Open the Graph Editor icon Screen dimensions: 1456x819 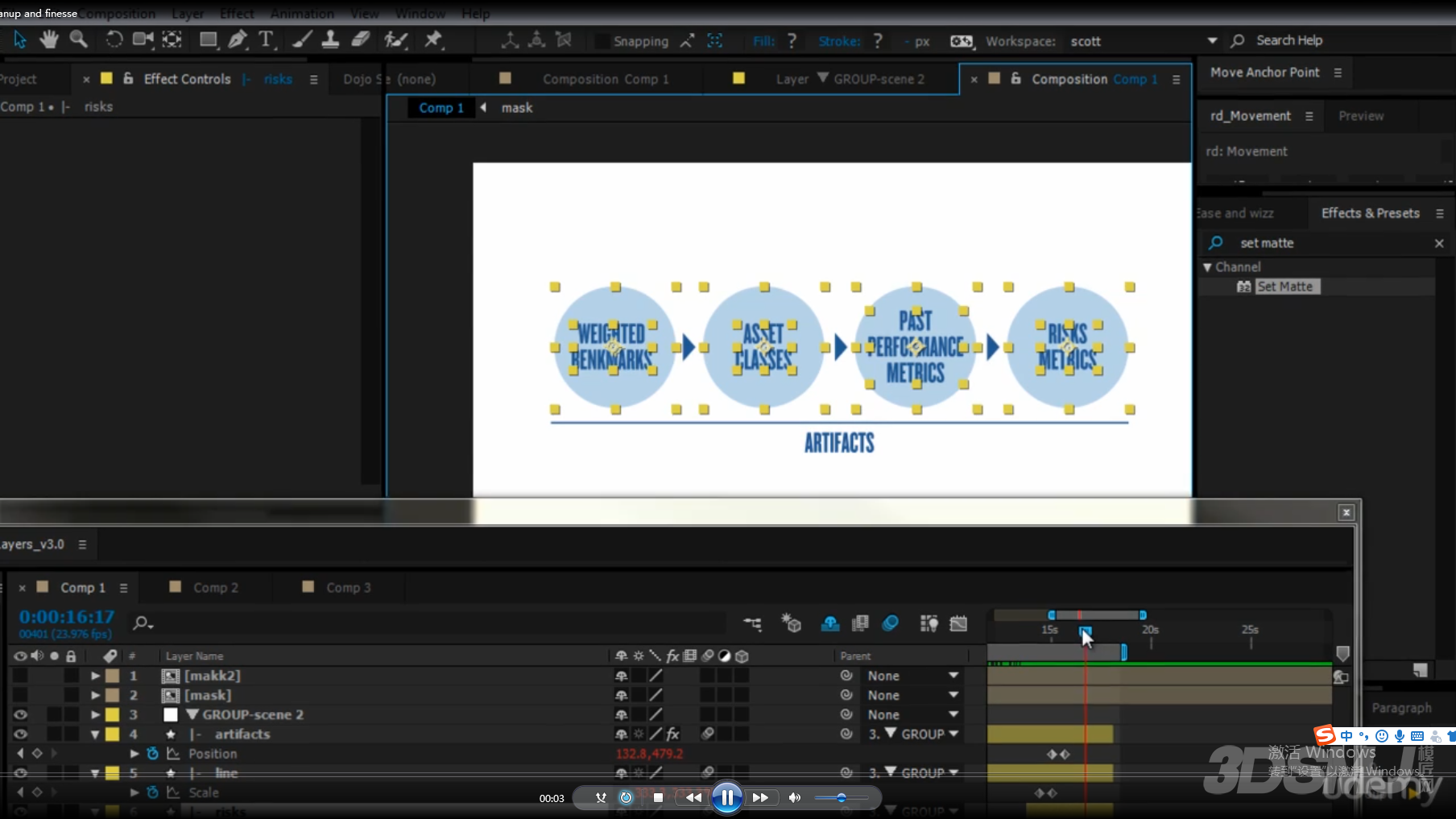[958, 623]
